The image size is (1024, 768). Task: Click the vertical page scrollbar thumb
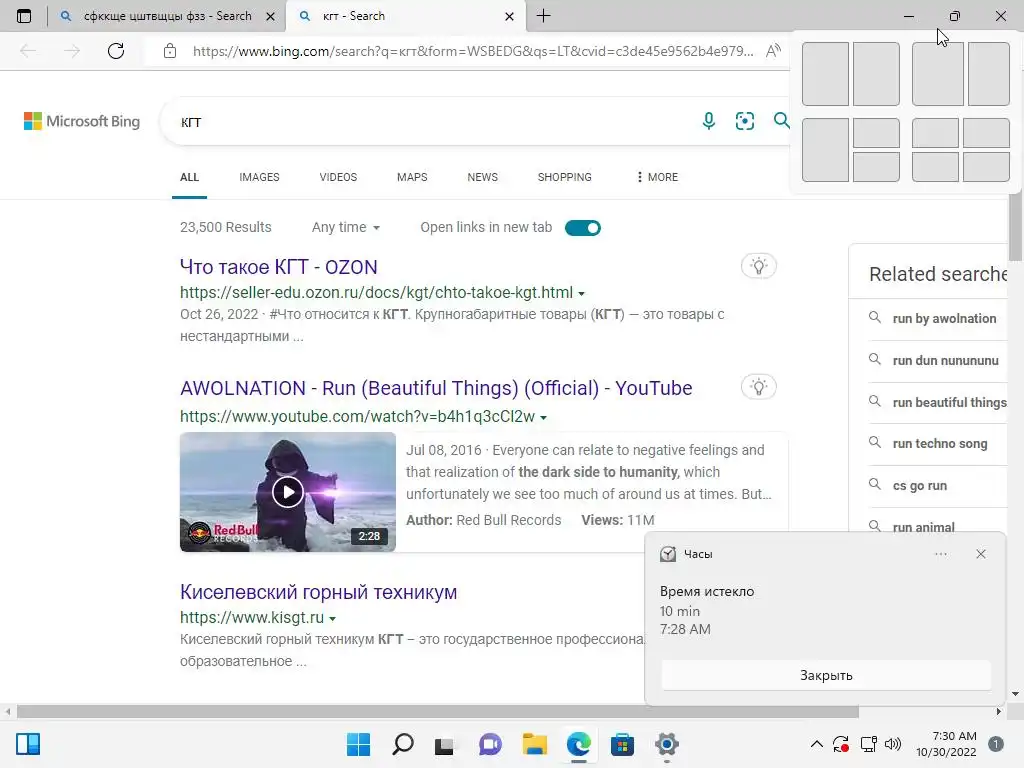pos(1015,229)
